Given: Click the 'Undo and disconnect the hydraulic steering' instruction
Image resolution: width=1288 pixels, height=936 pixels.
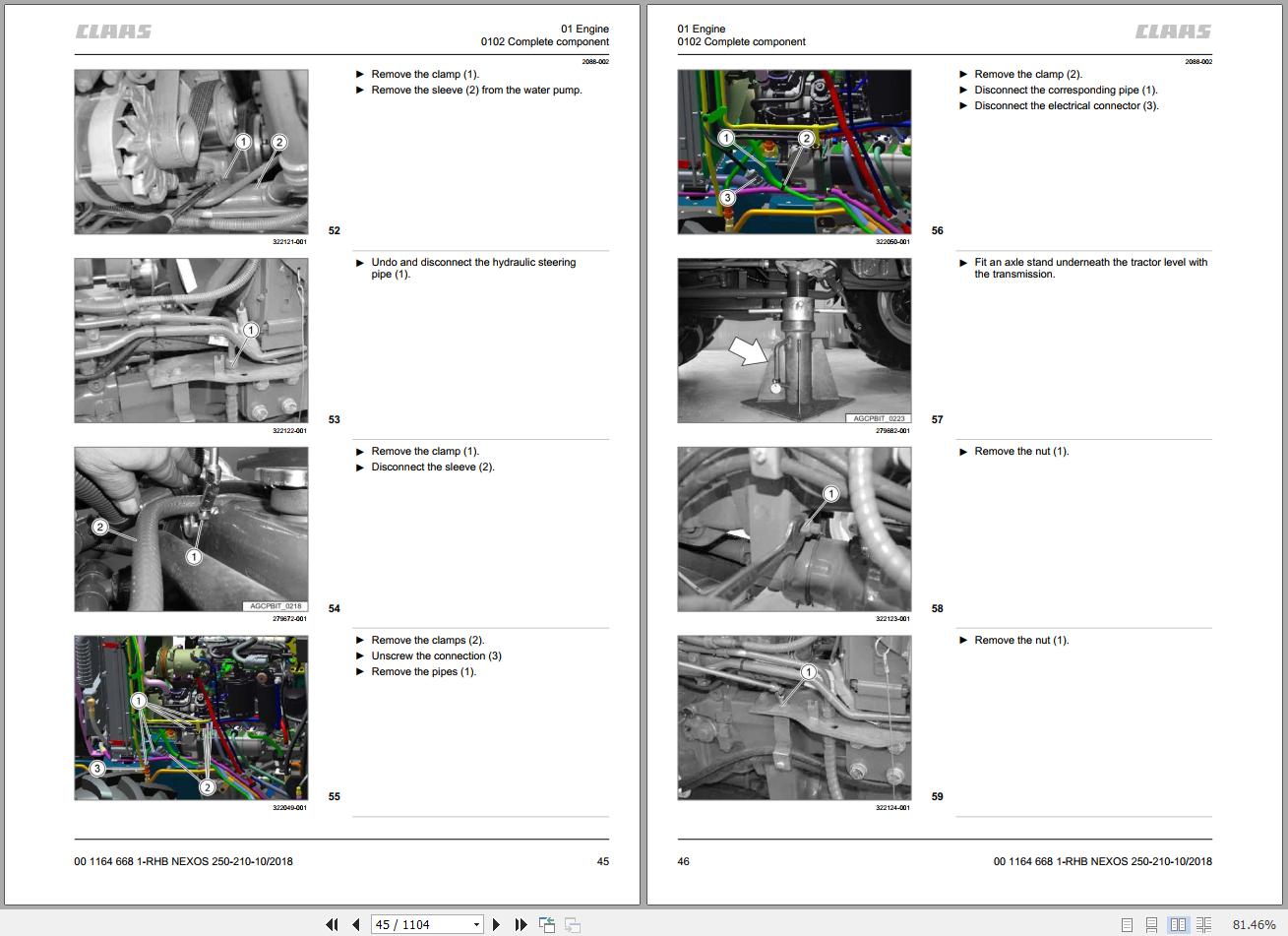Looking at the screenshot, I should (473, 268).
